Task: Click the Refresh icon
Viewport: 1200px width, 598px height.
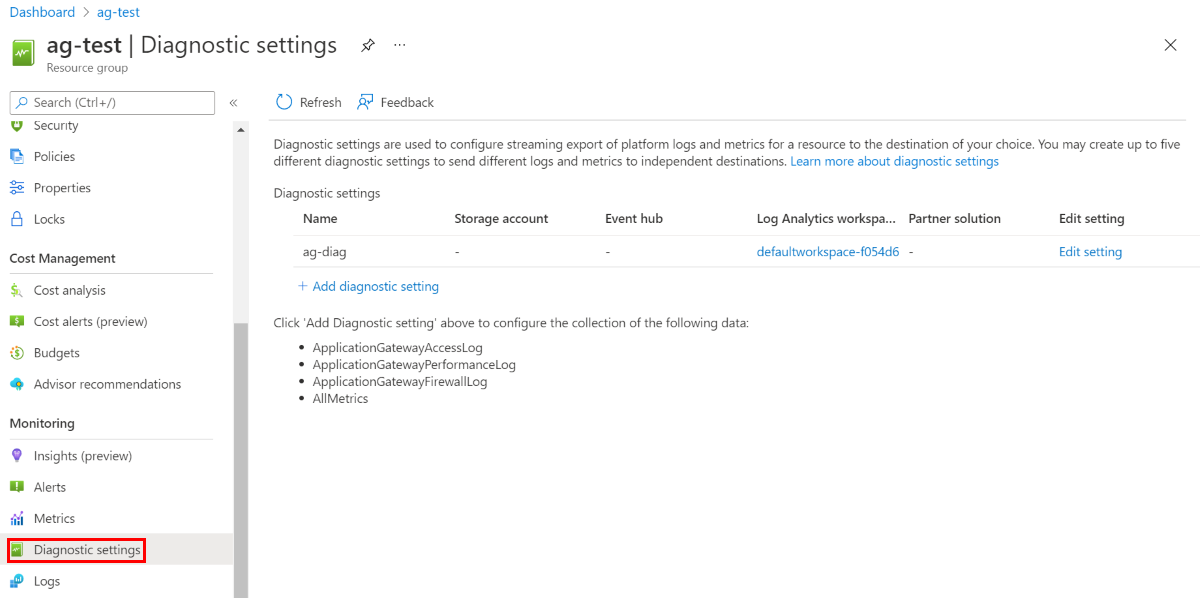Action: 284,102
